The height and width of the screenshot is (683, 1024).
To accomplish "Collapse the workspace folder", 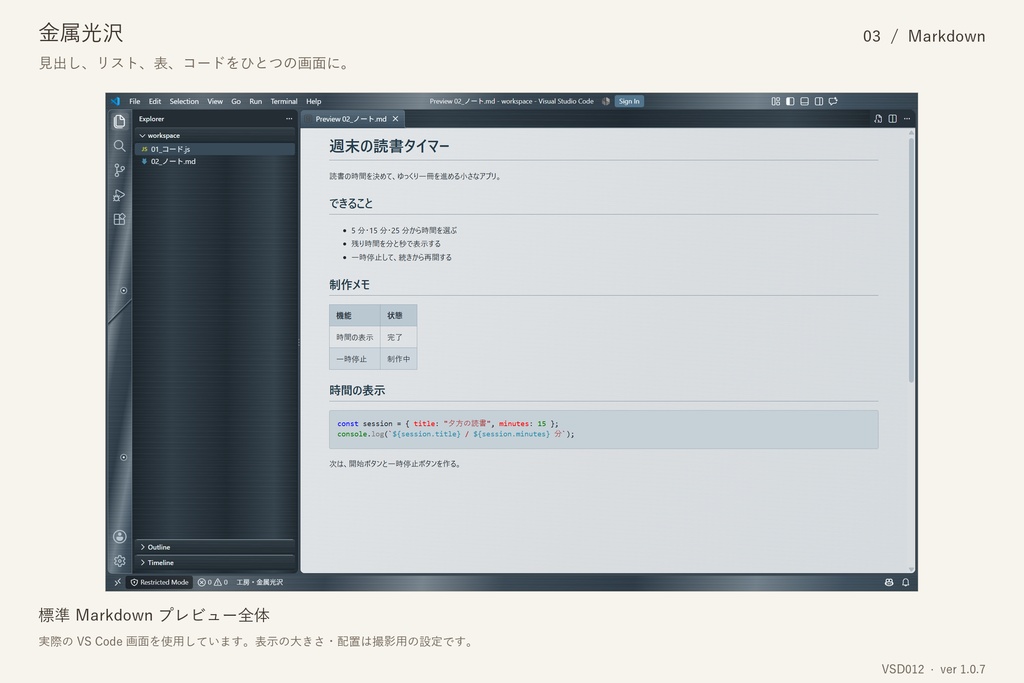I will tap(215, 136).
